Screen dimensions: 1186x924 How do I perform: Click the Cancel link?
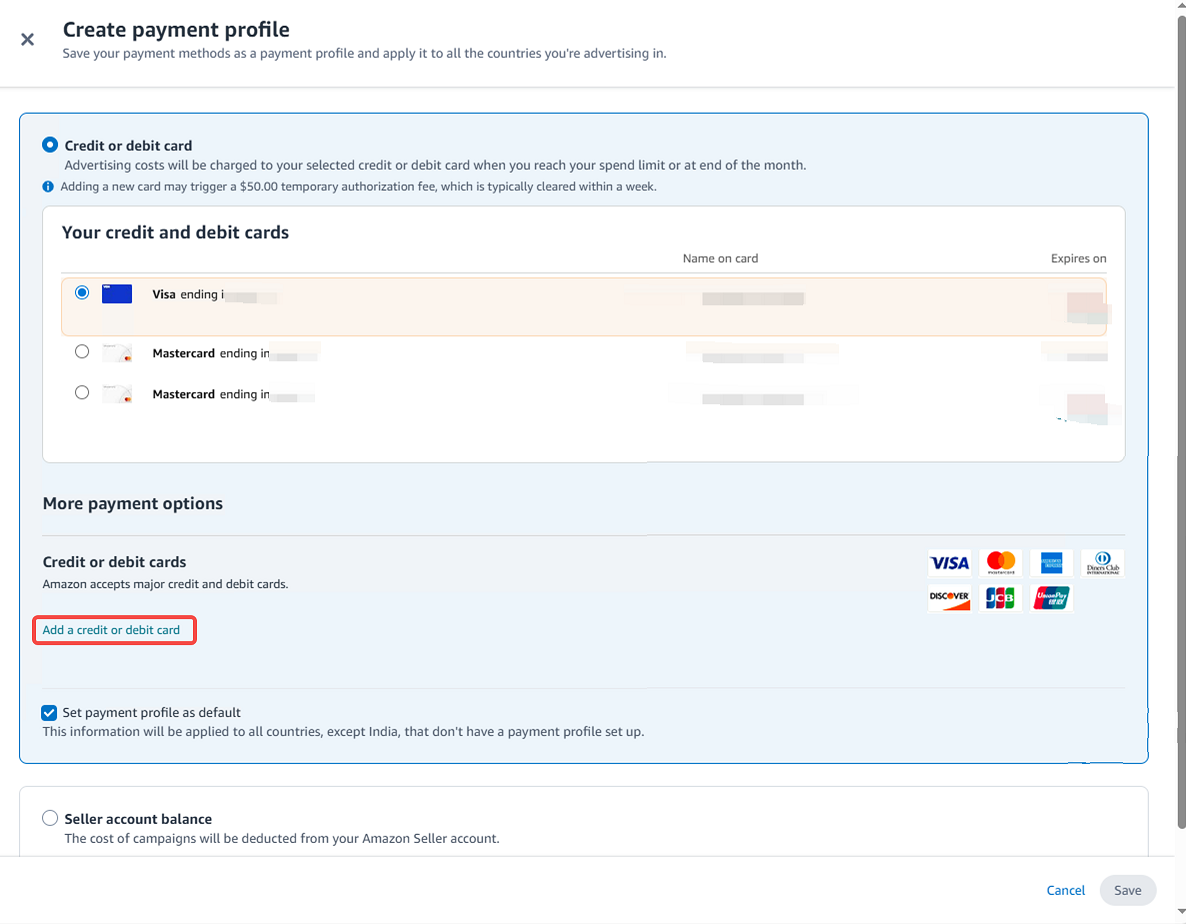[1065, 890]
